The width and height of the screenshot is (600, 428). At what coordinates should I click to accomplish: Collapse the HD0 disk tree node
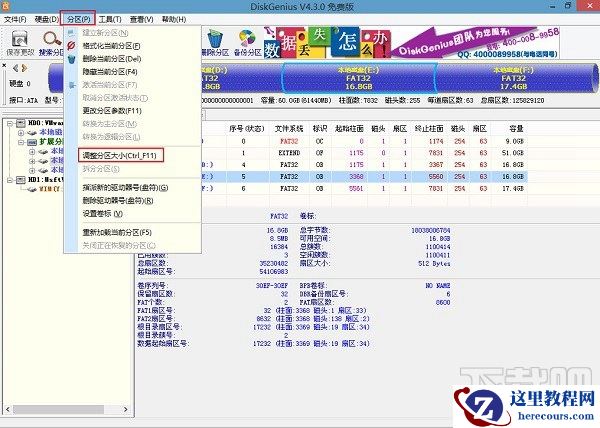[10, 124]
